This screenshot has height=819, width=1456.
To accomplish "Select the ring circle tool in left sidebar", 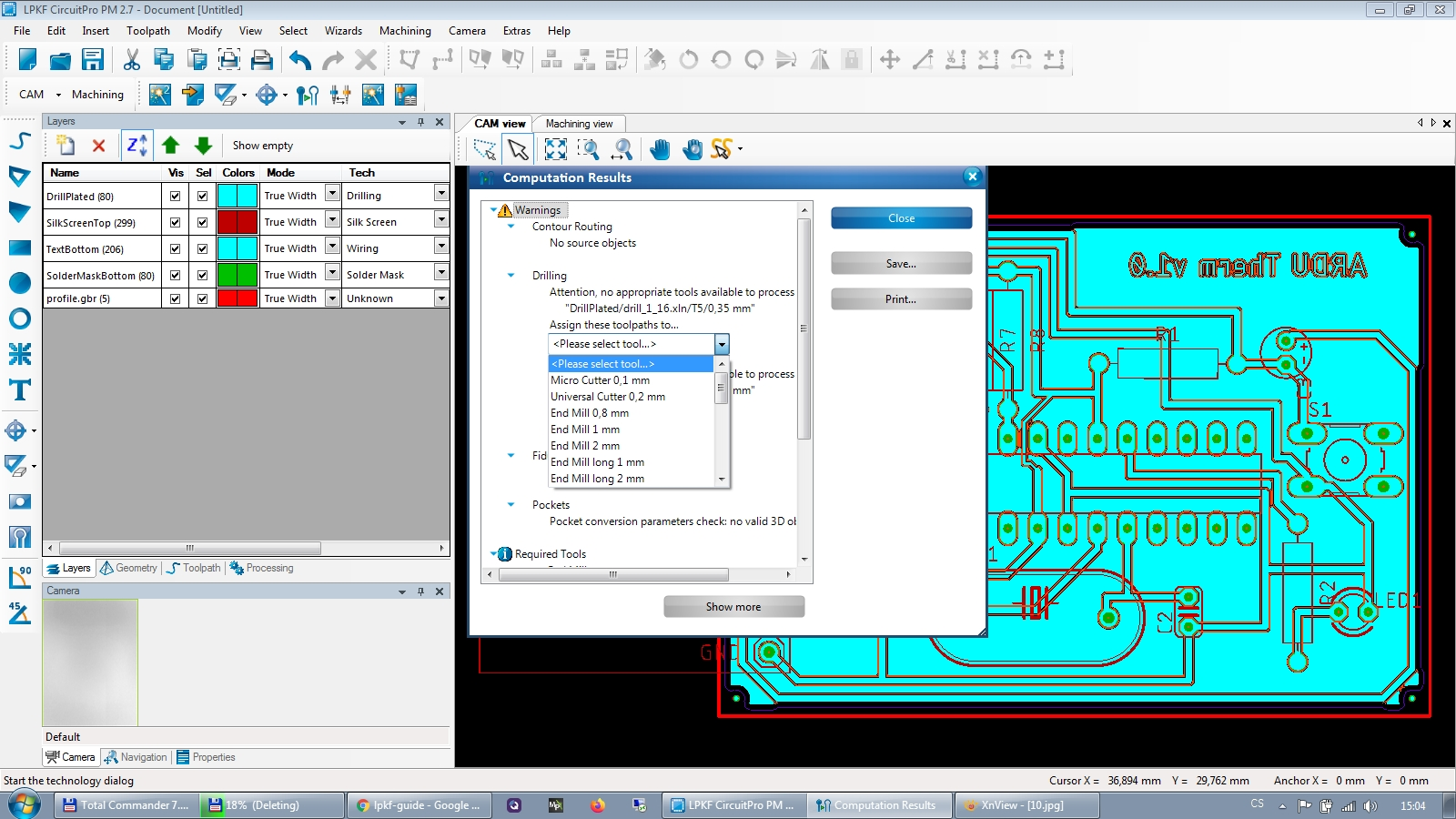I will click(x=20, y=318).
